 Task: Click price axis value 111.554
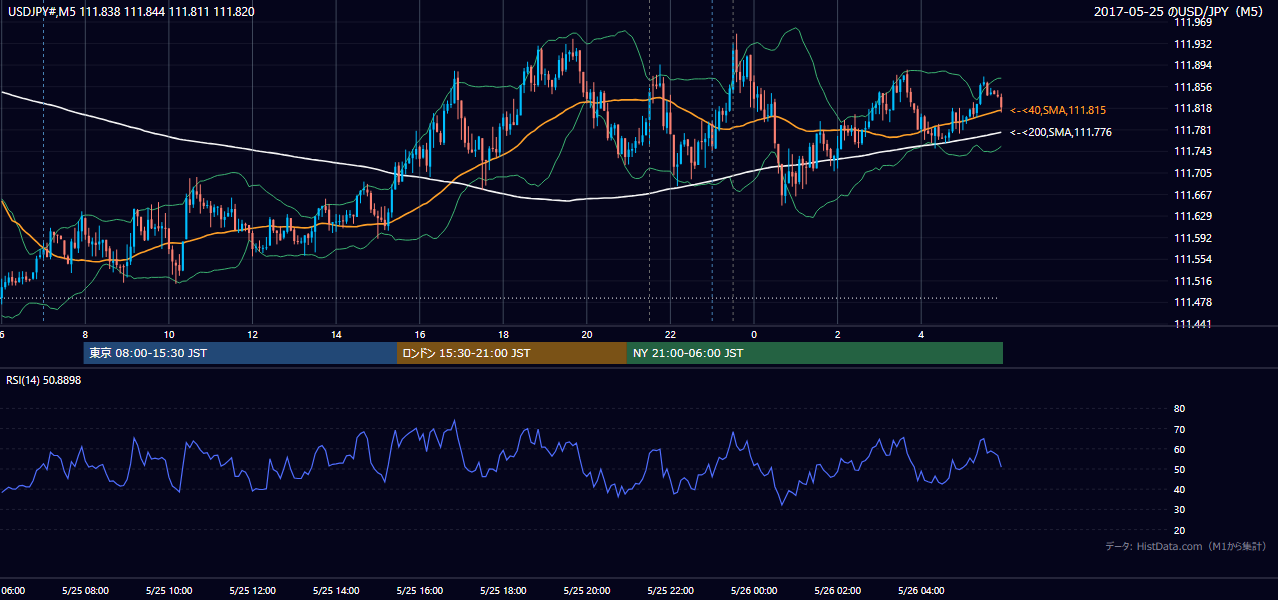[x=1194, y=259]
